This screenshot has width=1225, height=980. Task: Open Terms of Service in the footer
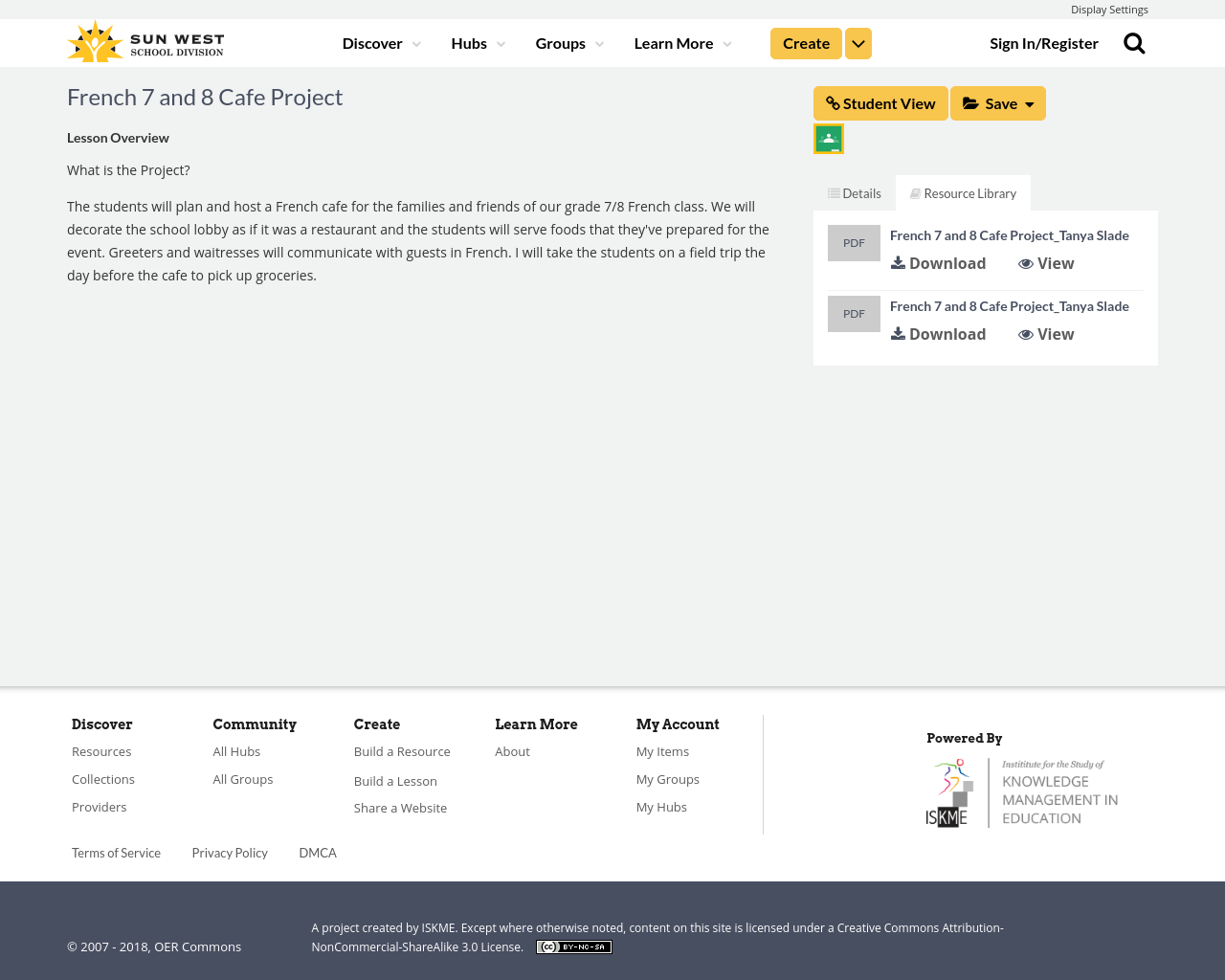pyautogui.click(x=116, y=852)
